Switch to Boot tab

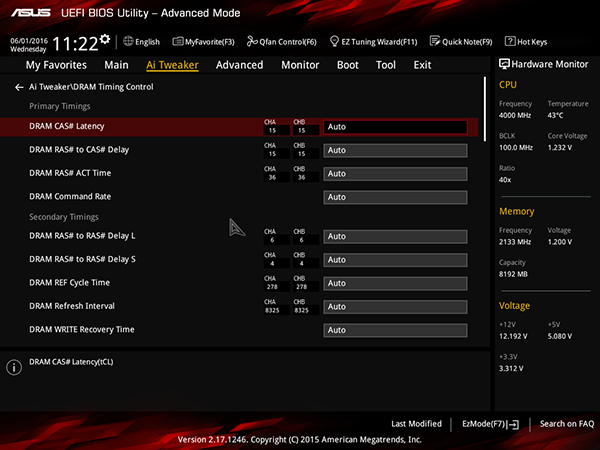click(347, 65)
